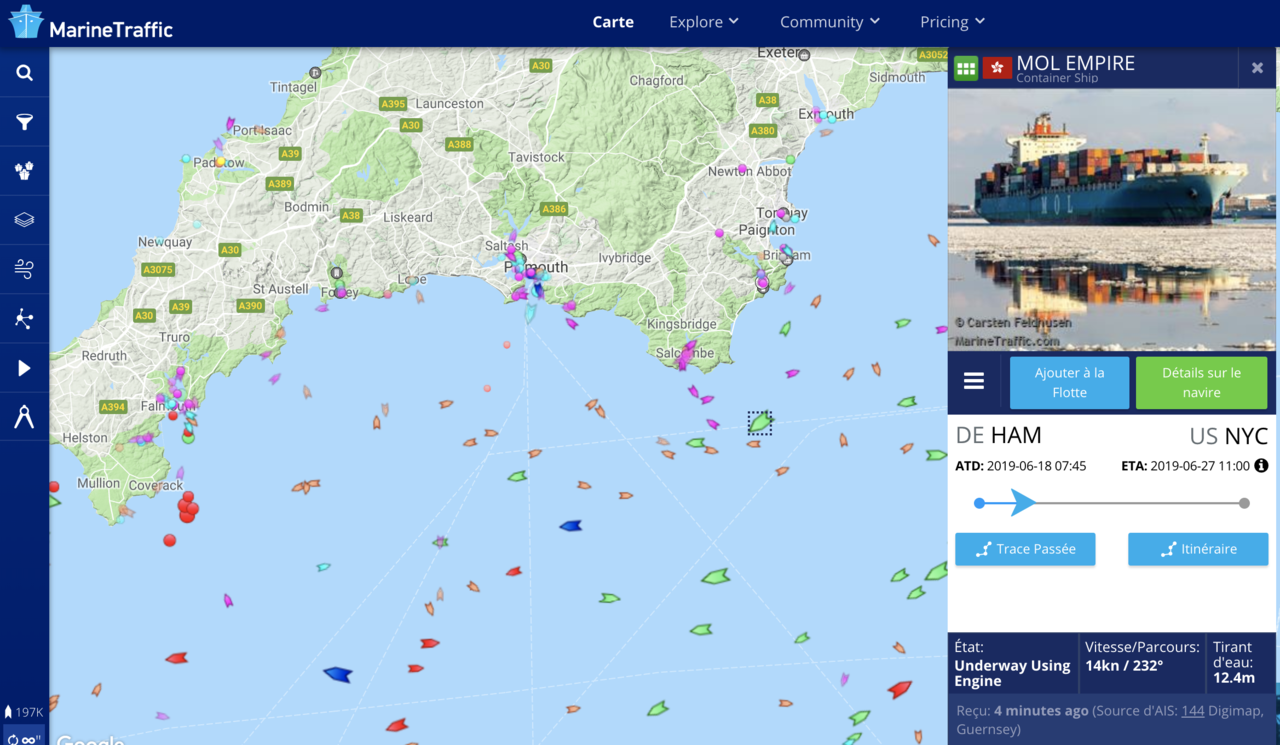Expand the Community menu

tap(830, 22)
